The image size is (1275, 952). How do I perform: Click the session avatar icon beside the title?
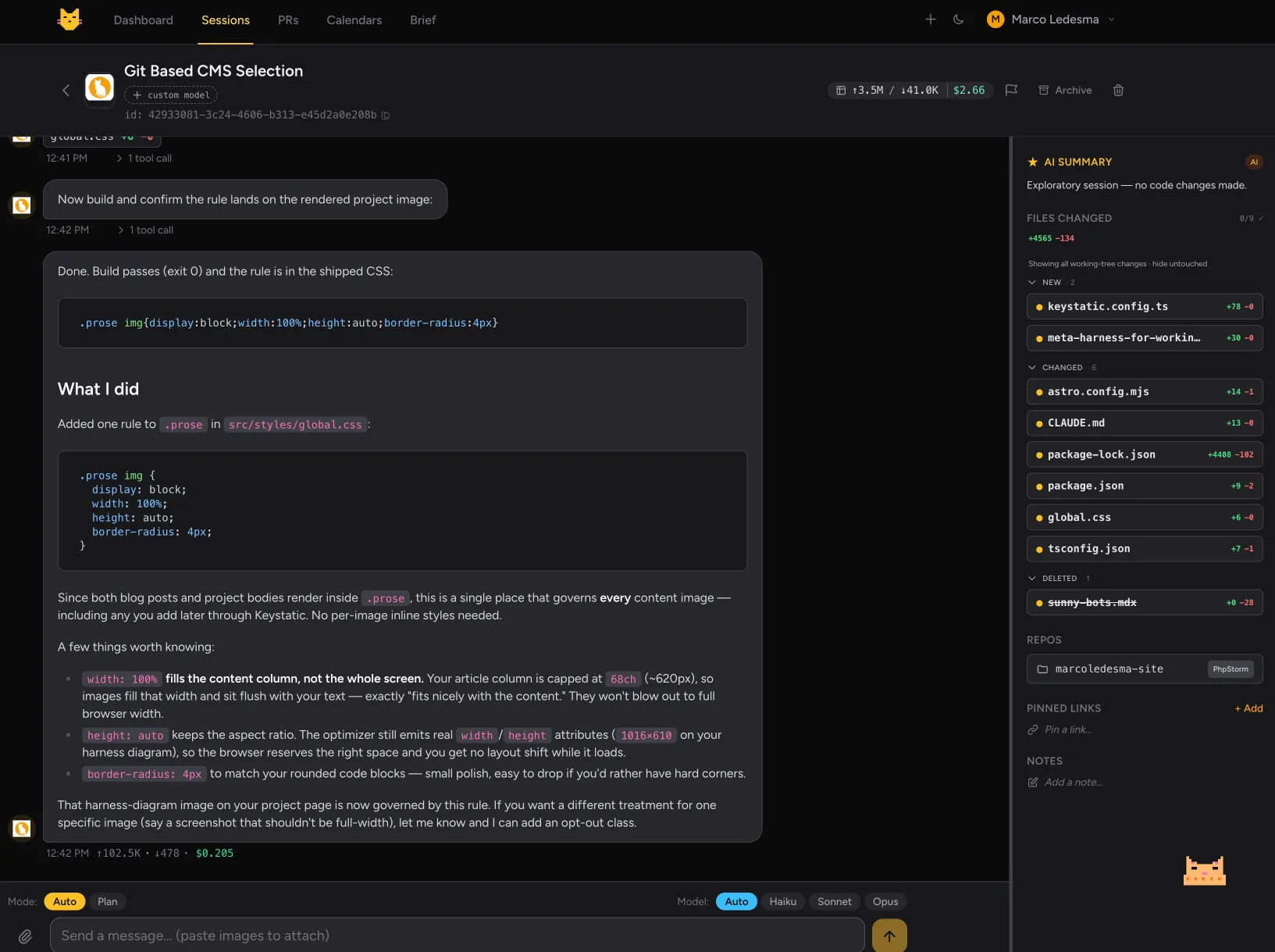(x=99, y=87)
